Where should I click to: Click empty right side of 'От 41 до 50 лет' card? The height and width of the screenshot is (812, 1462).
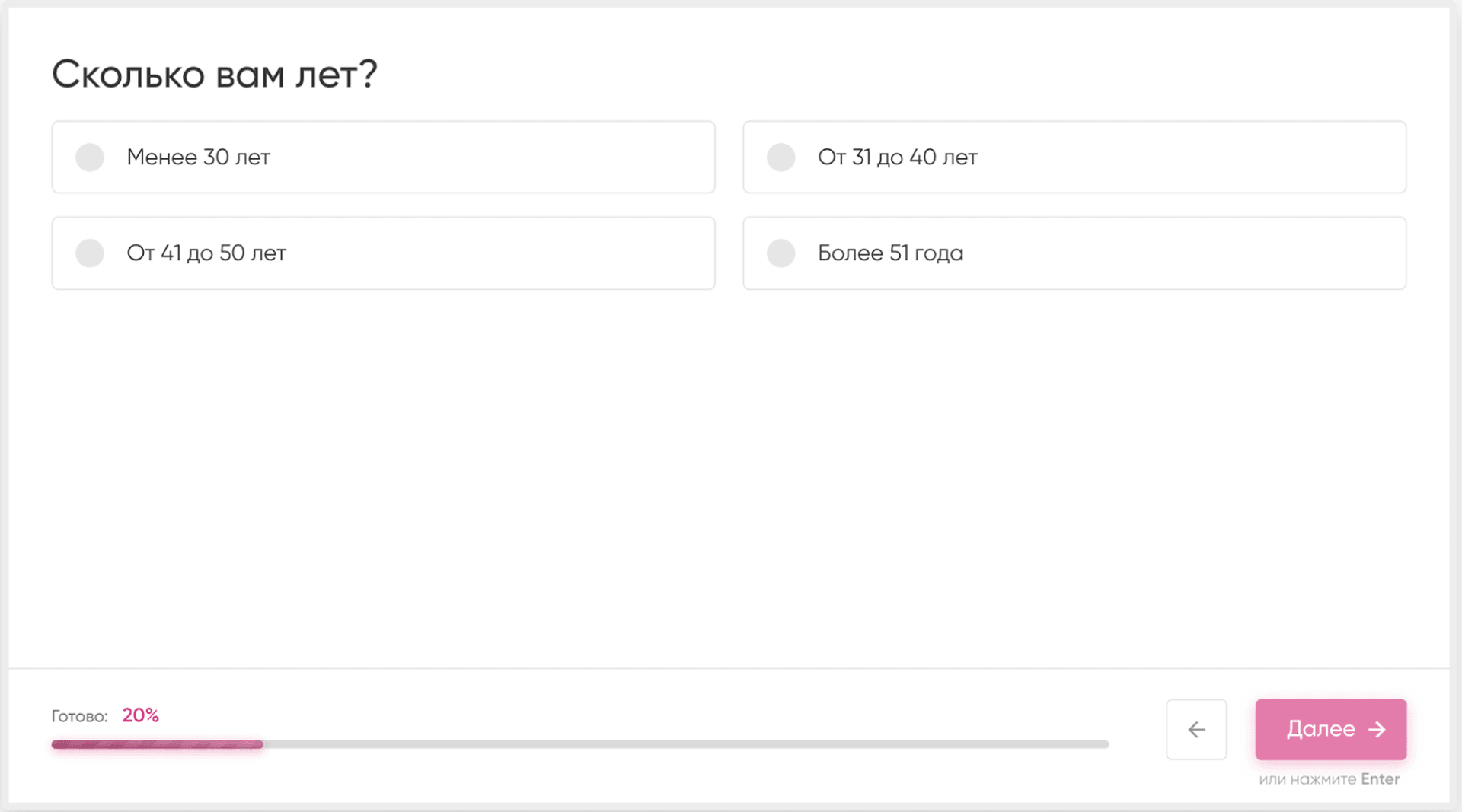pos(533,253)
